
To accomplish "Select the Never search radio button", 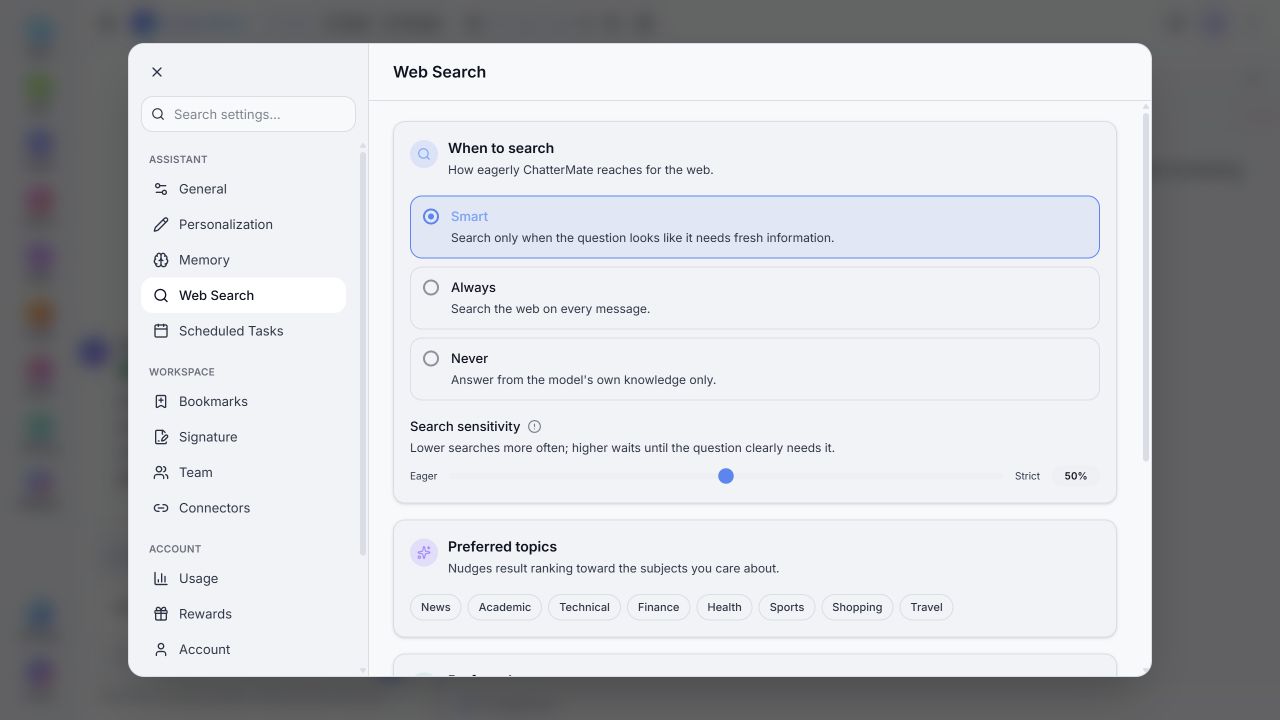I will (431, 359).
